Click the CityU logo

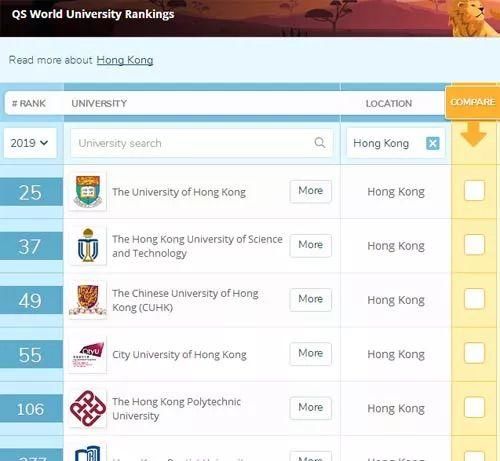(88, 355)
